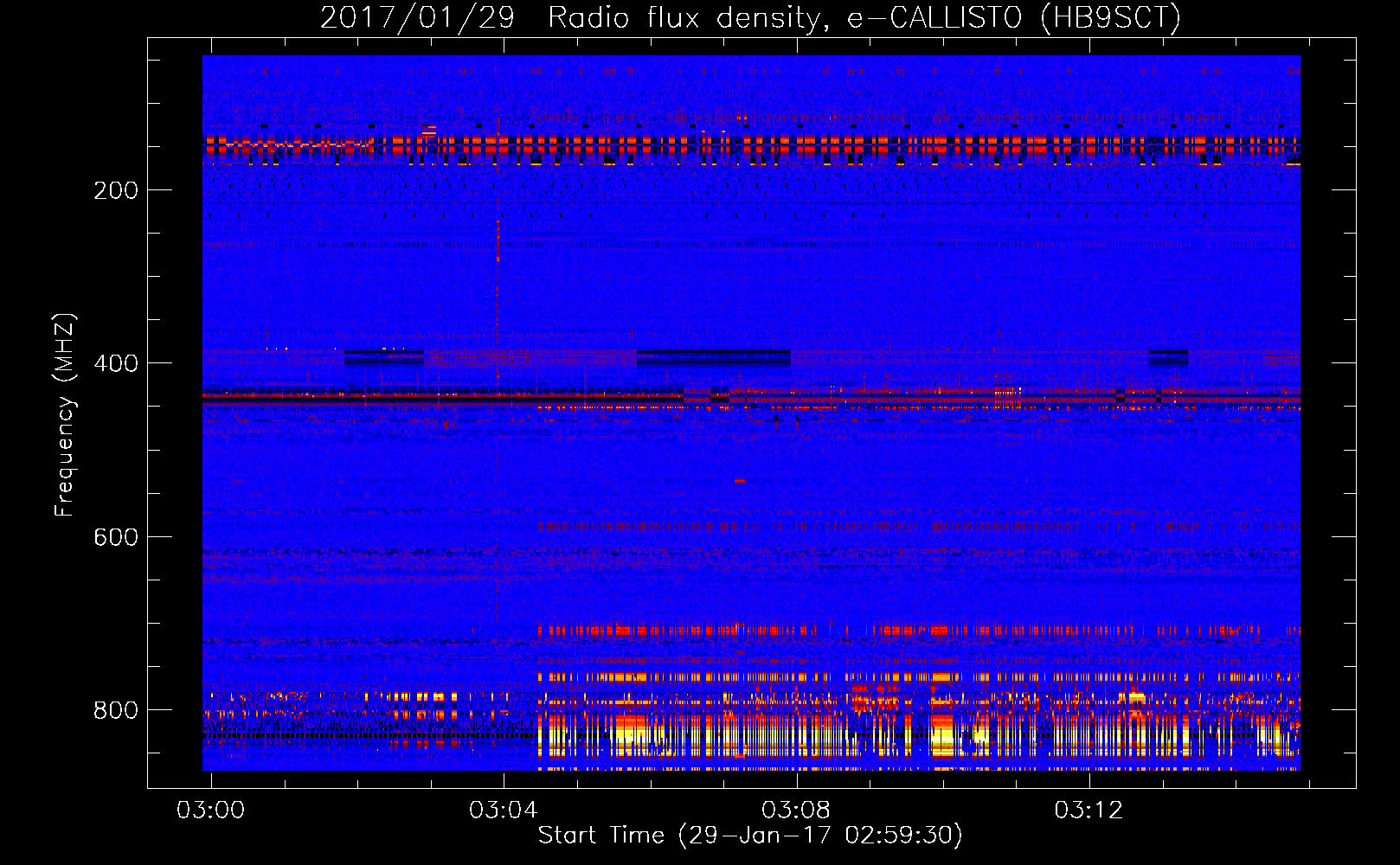
Task: Click the 03:00 time tick label
Action: tap(210, 811)
